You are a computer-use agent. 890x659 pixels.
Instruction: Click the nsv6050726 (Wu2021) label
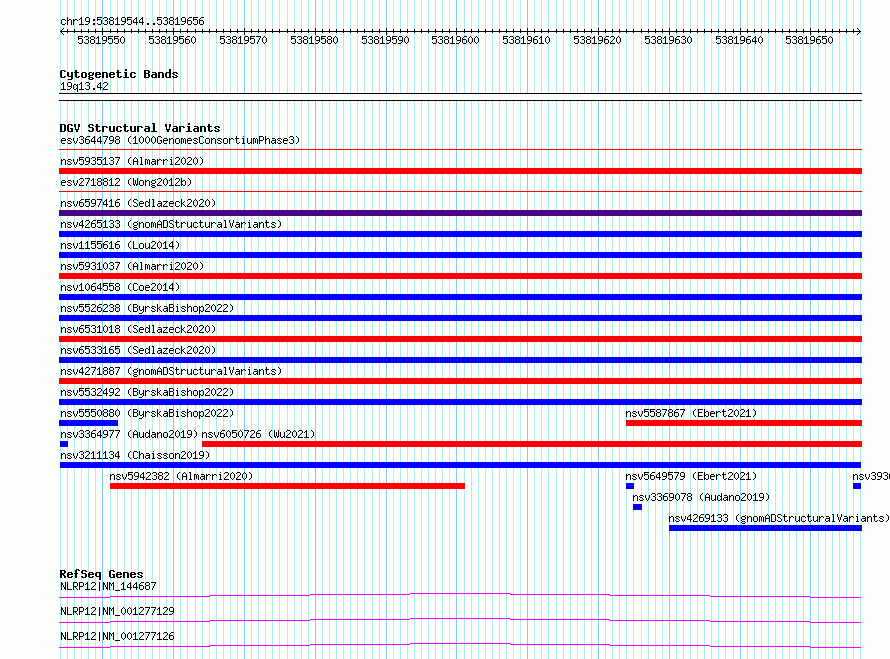tap(258, 434)
